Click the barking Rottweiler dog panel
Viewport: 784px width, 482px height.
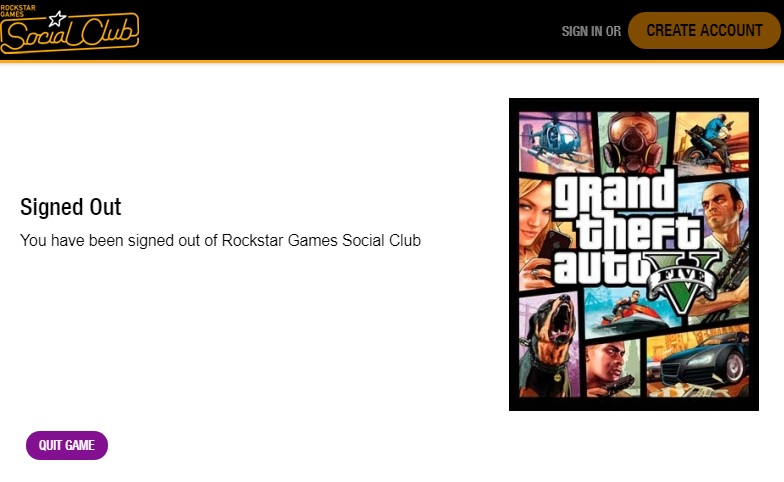click(x=550, y=344)
